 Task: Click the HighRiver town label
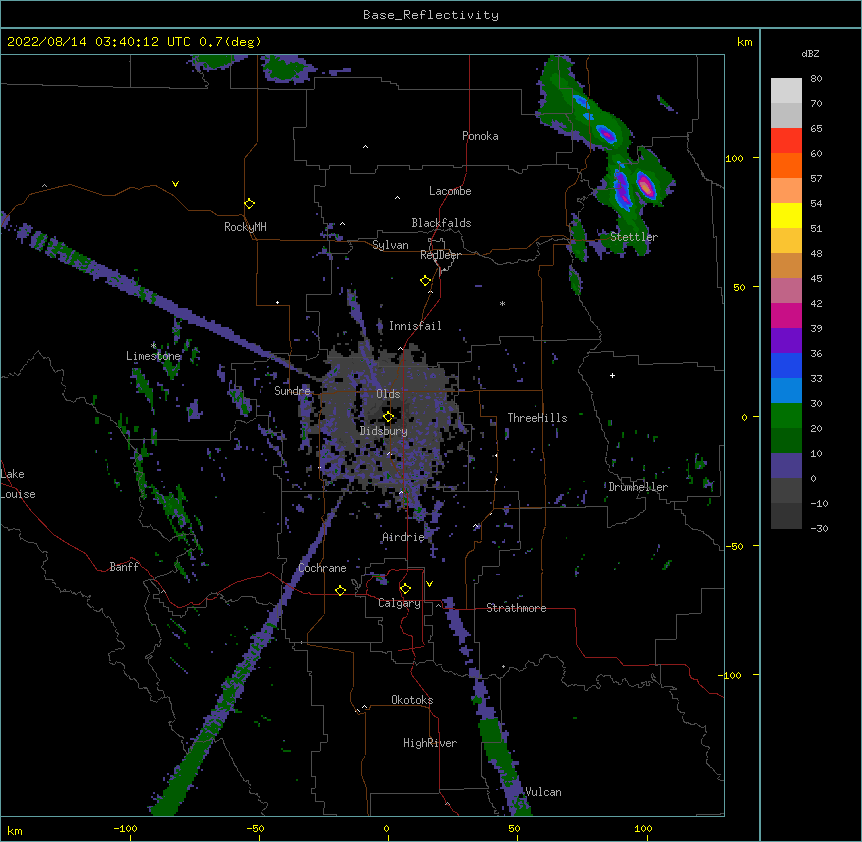click(x=430, y=743)
